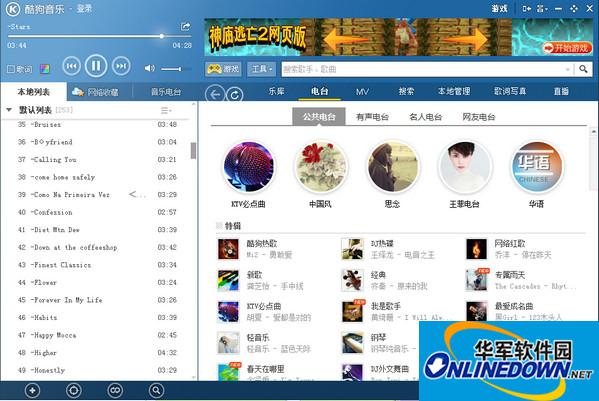Select the 网友电台 sub-tab
Screen dimensions: 599x401
[478, 117]
